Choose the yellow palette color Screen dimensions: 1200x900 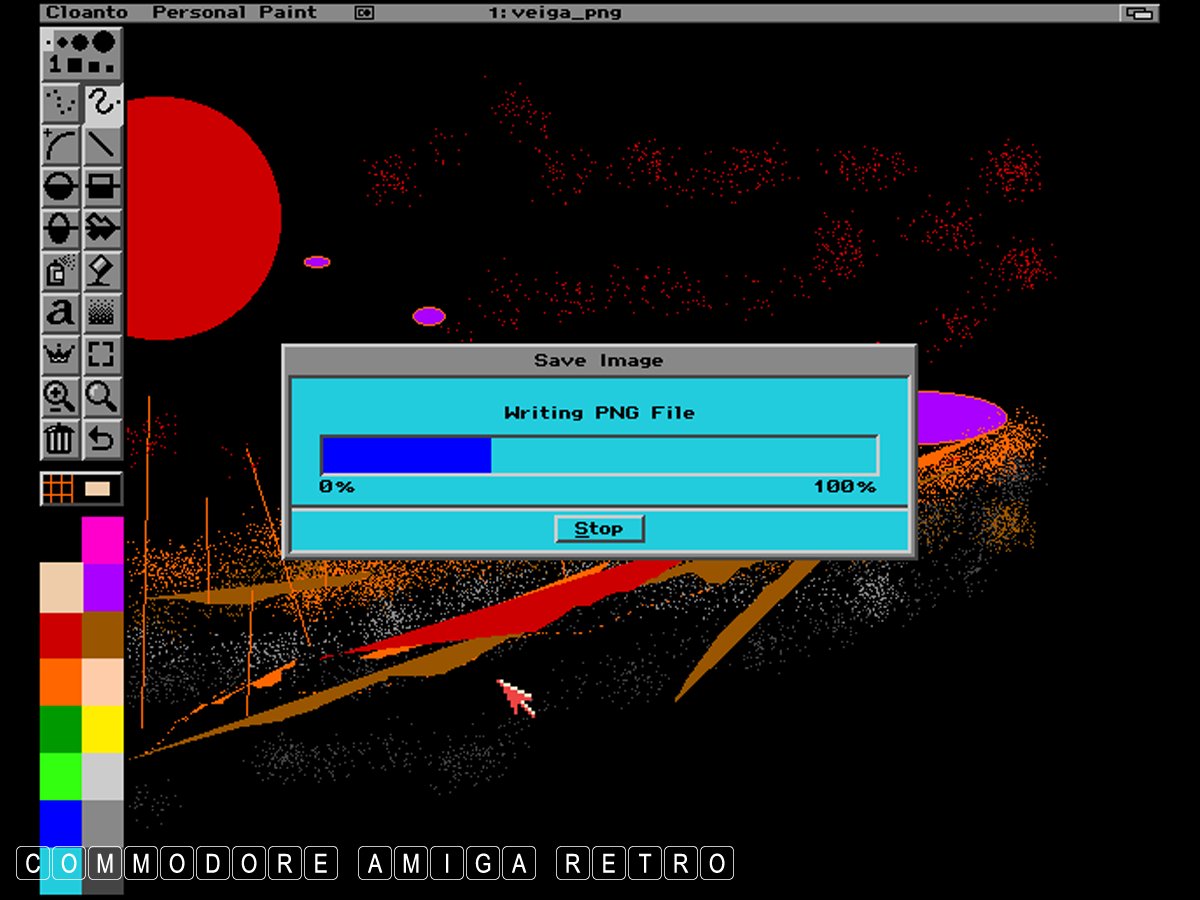[x=102, y=729]
